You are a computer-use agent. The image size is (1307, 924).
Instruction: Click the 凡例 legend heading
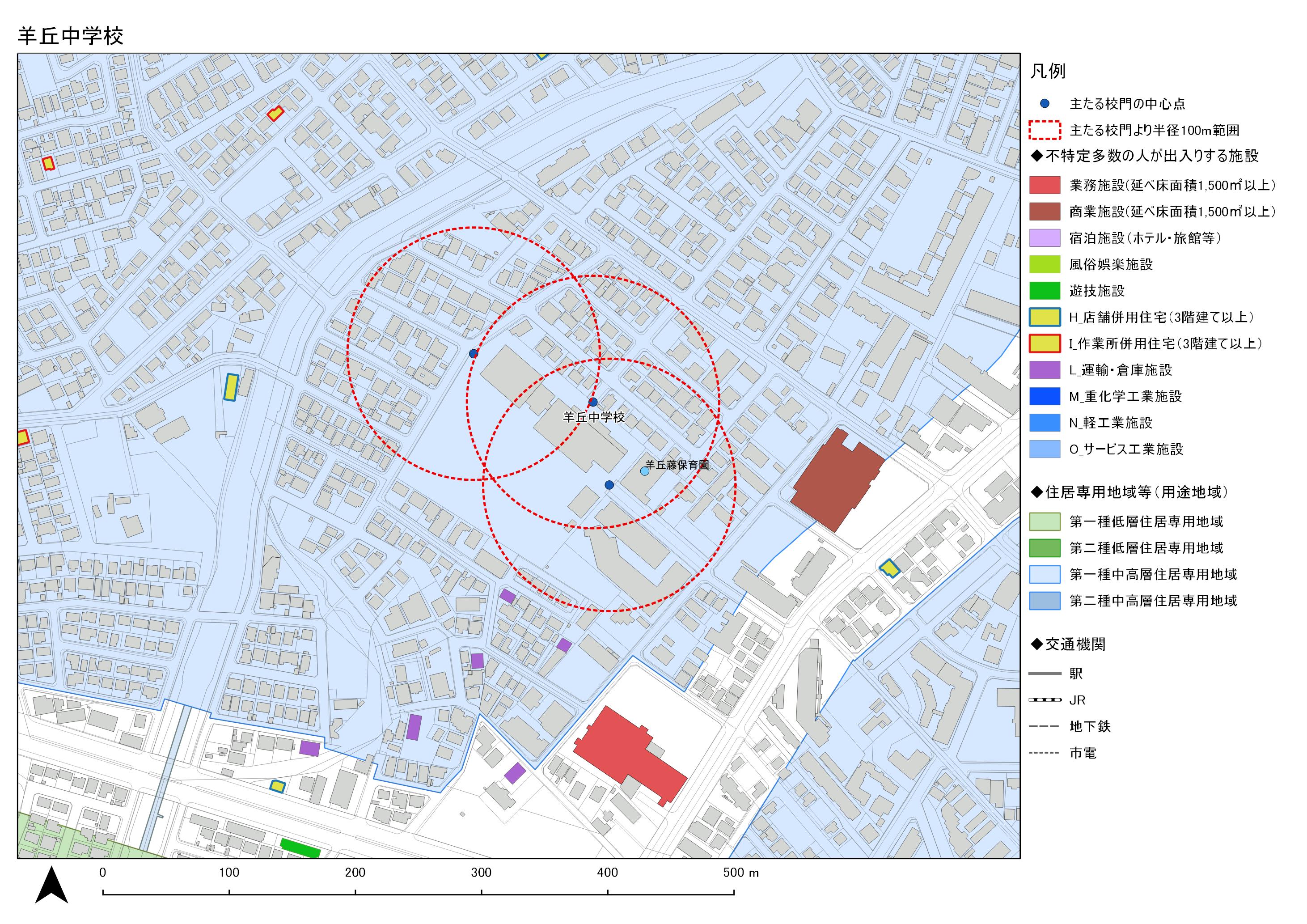(1047, 71)
